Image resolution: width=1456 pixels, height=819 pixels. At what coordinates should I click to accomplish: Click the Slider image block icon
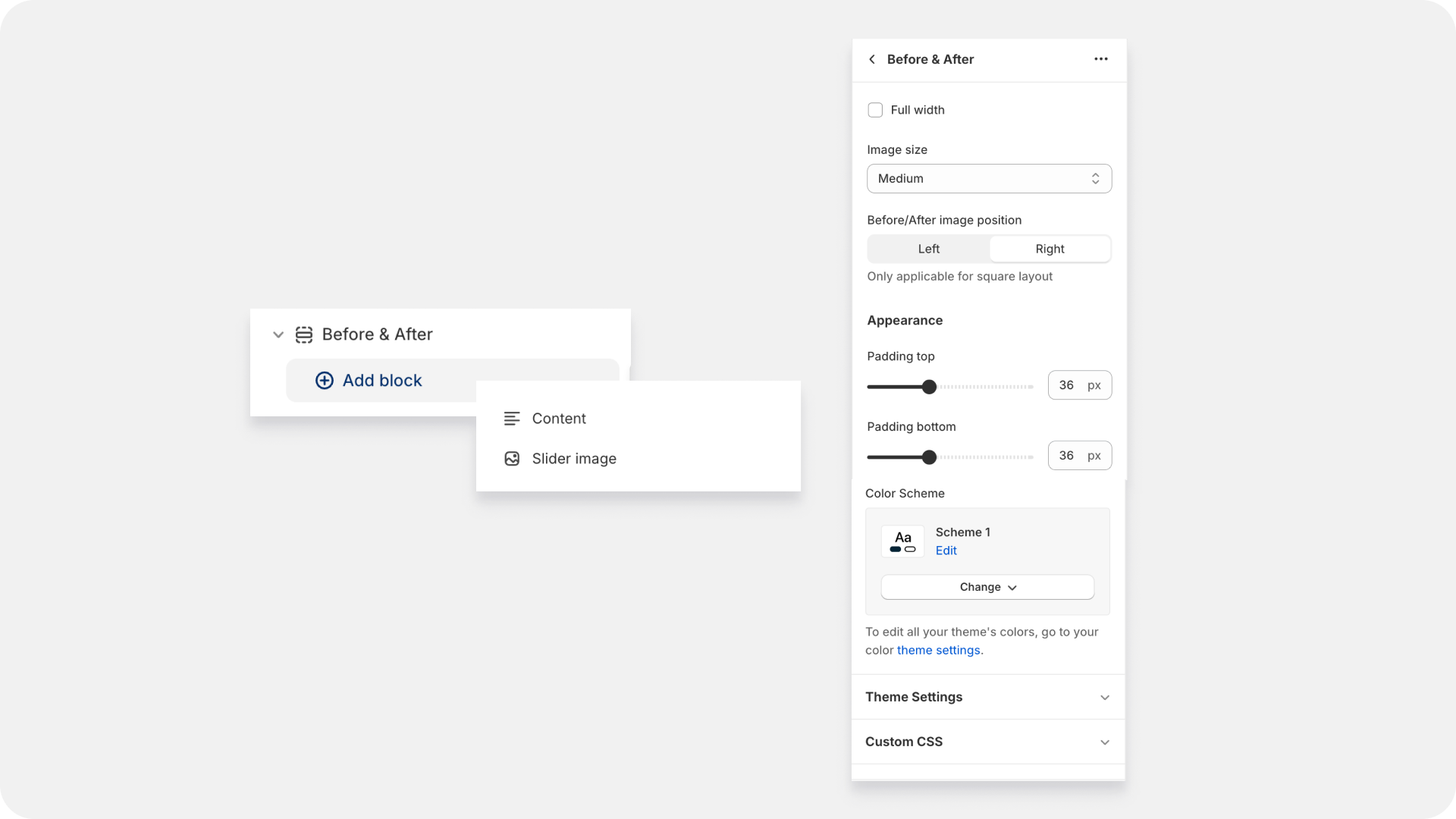(512, 459)
